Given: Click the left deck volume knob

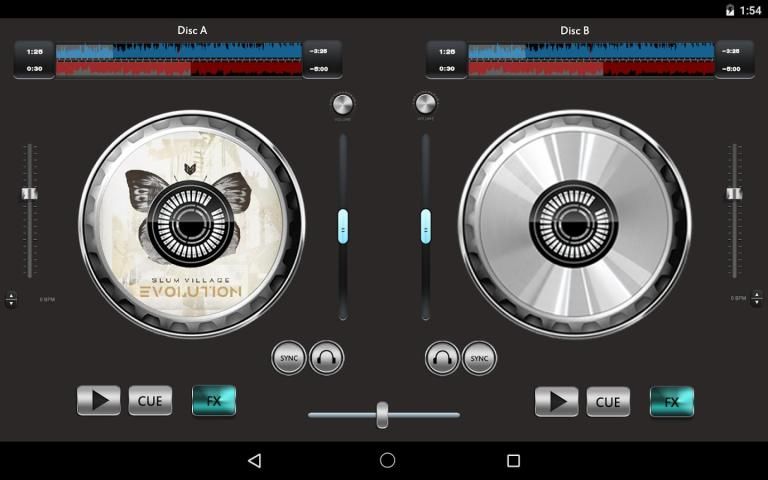Looking at the screenshot, I should pyautogui.click(x=343, y=104).
